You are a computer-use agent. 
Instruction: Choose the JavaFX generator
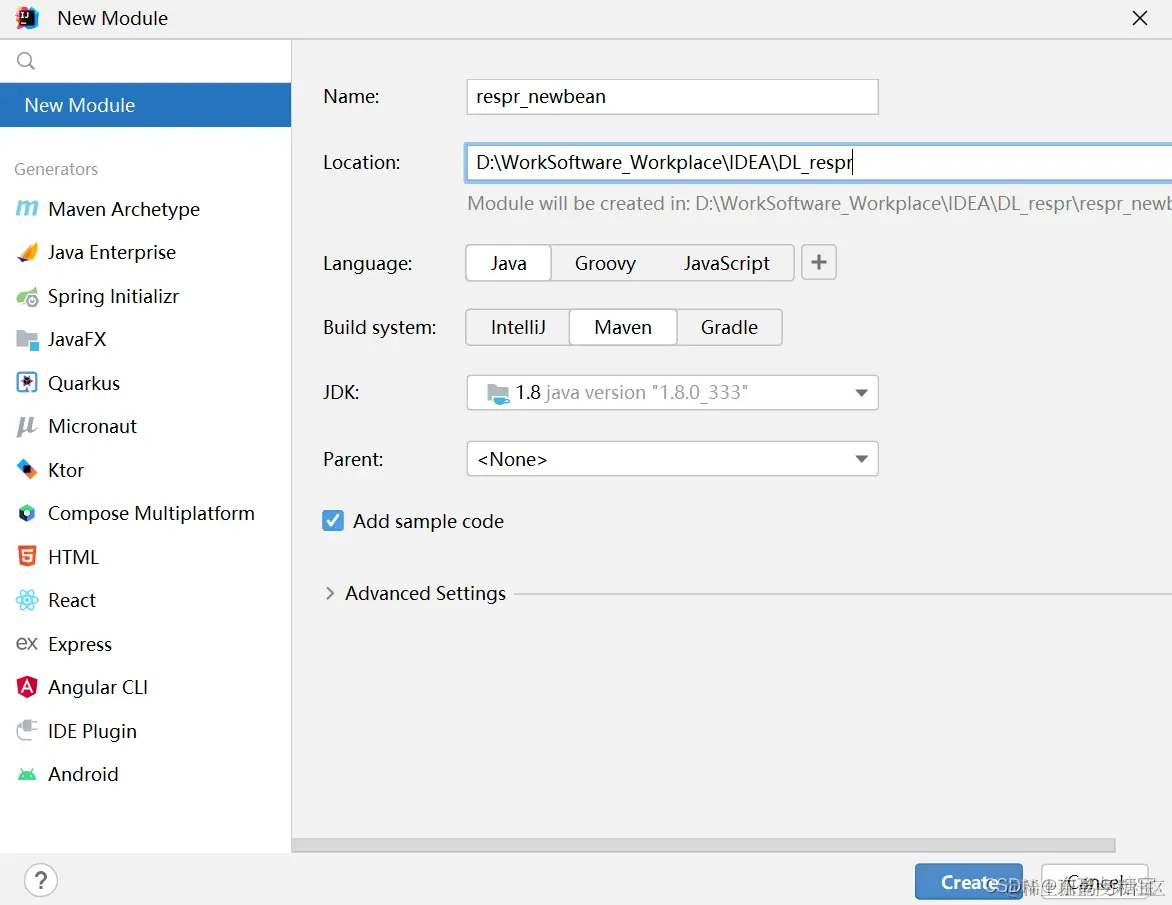[77, 340]
